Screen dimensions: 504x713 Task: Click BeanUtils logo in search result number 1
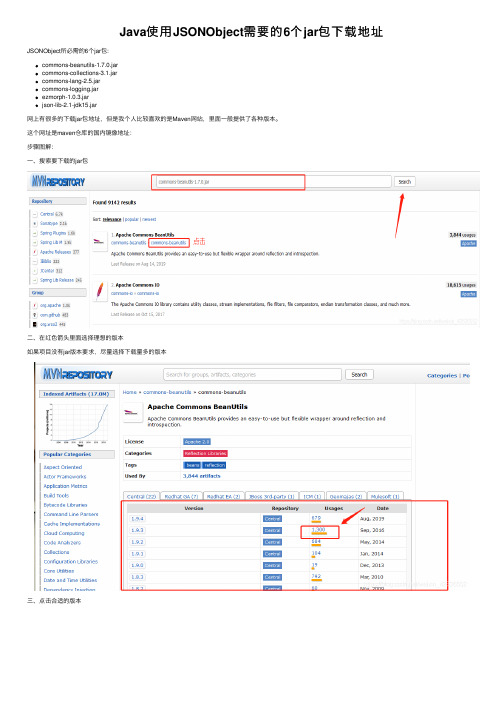tap(99, 241)
